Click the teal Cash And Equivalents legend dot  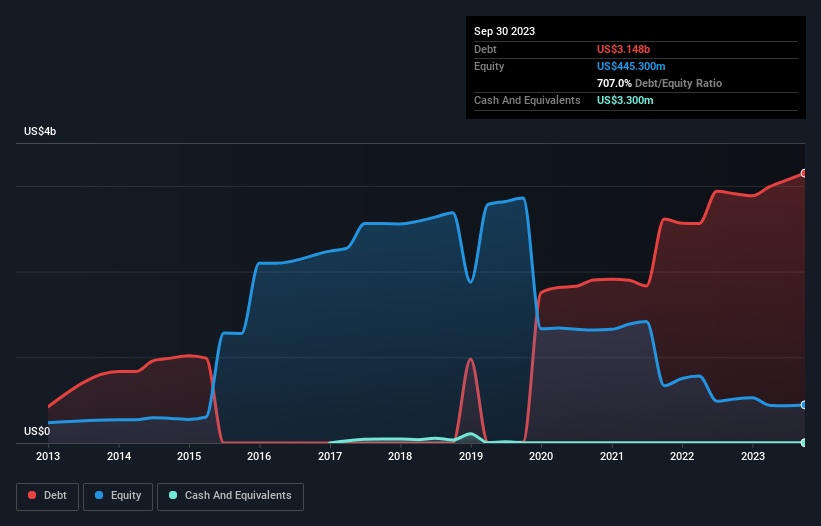pyautogui.click(x=173, y=495)
